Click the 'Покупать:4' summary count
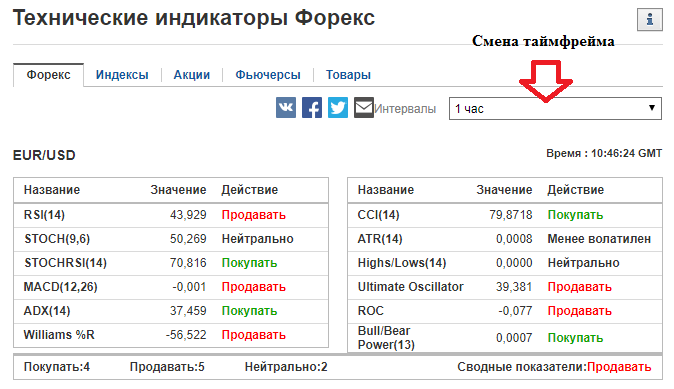Screen dimensions: 674x389 point(57,367)
